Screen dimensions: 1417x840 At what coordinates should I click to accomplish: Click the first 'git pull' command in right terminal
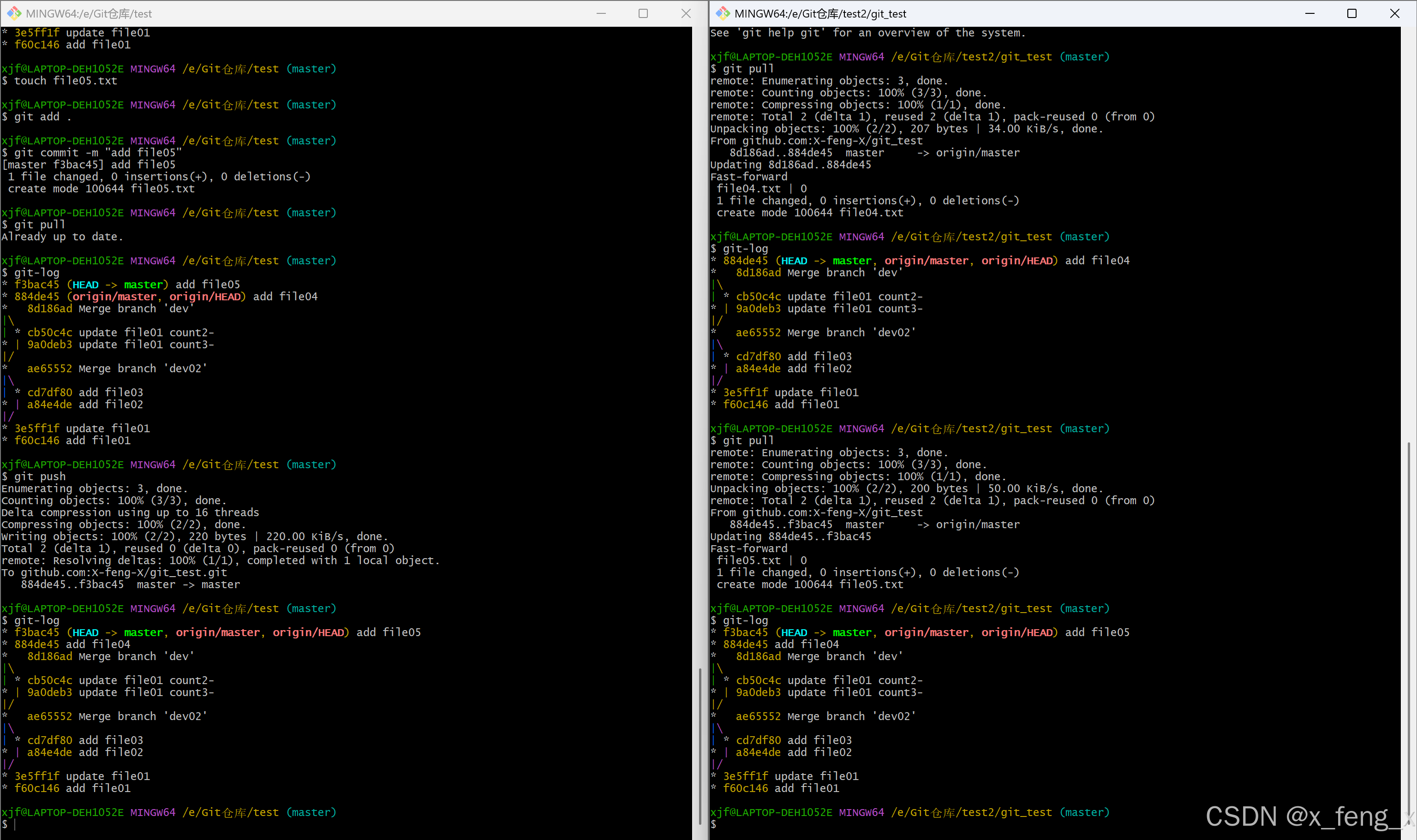pos(748,68)
